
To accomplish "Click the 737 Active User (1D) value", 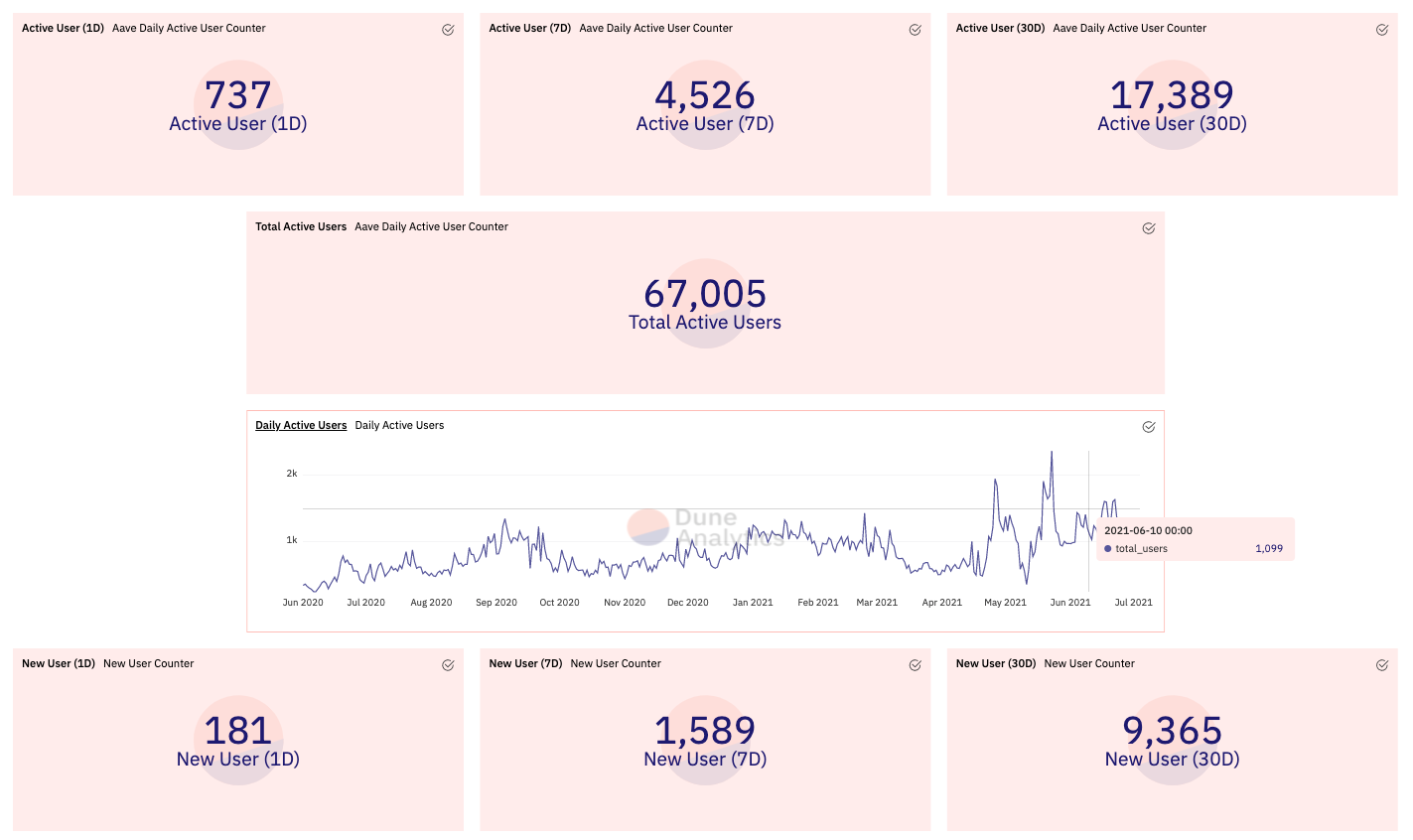I will pos(238,95).
